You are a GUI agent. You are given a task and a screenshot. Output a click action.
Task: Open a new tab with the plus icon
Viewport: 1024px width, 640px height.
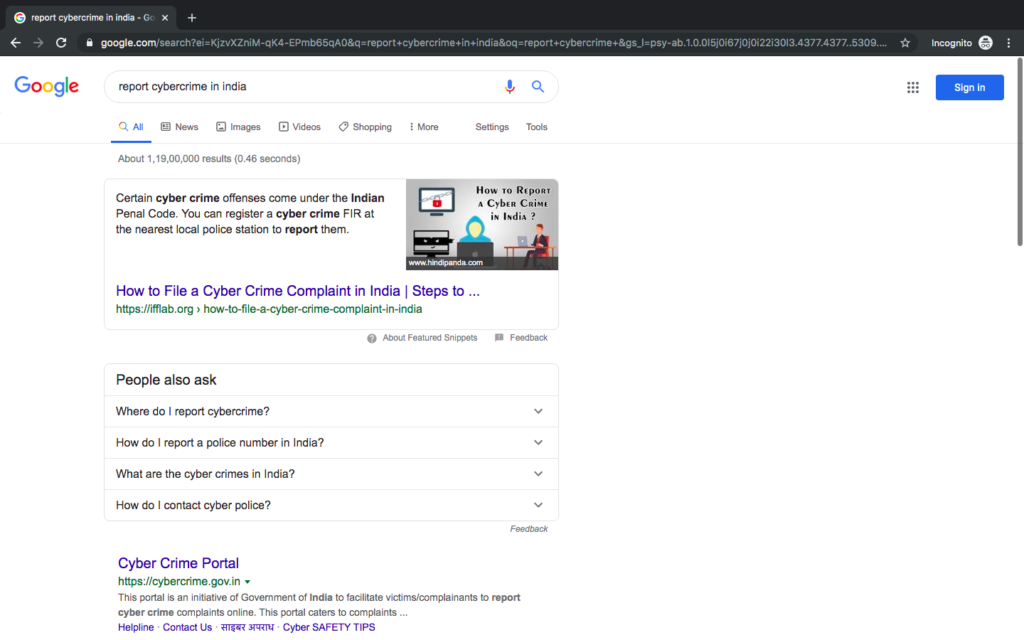[x=192, y=18]
